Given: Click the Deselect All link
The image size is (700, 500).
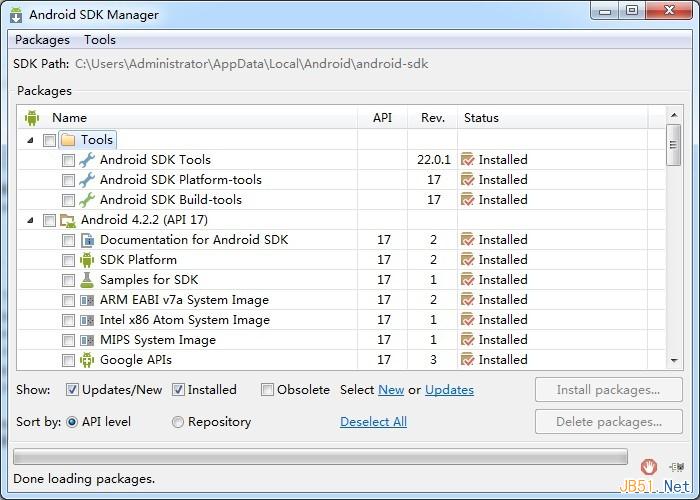Looking at the screenshot, I should pyautogui.click(x=373, y=422).
